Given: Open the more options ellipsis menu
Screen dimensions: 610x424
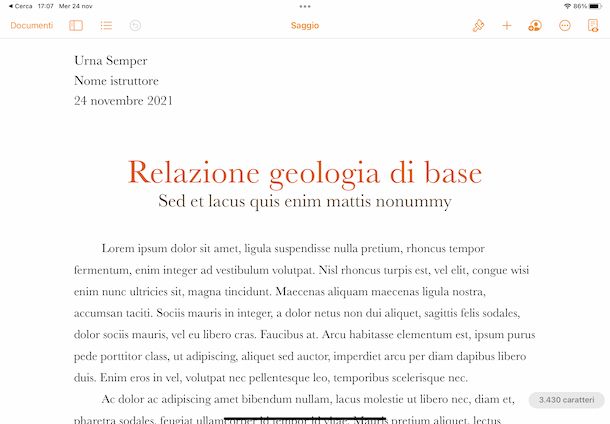Looking at the screenshot, I should click(564, 26).
